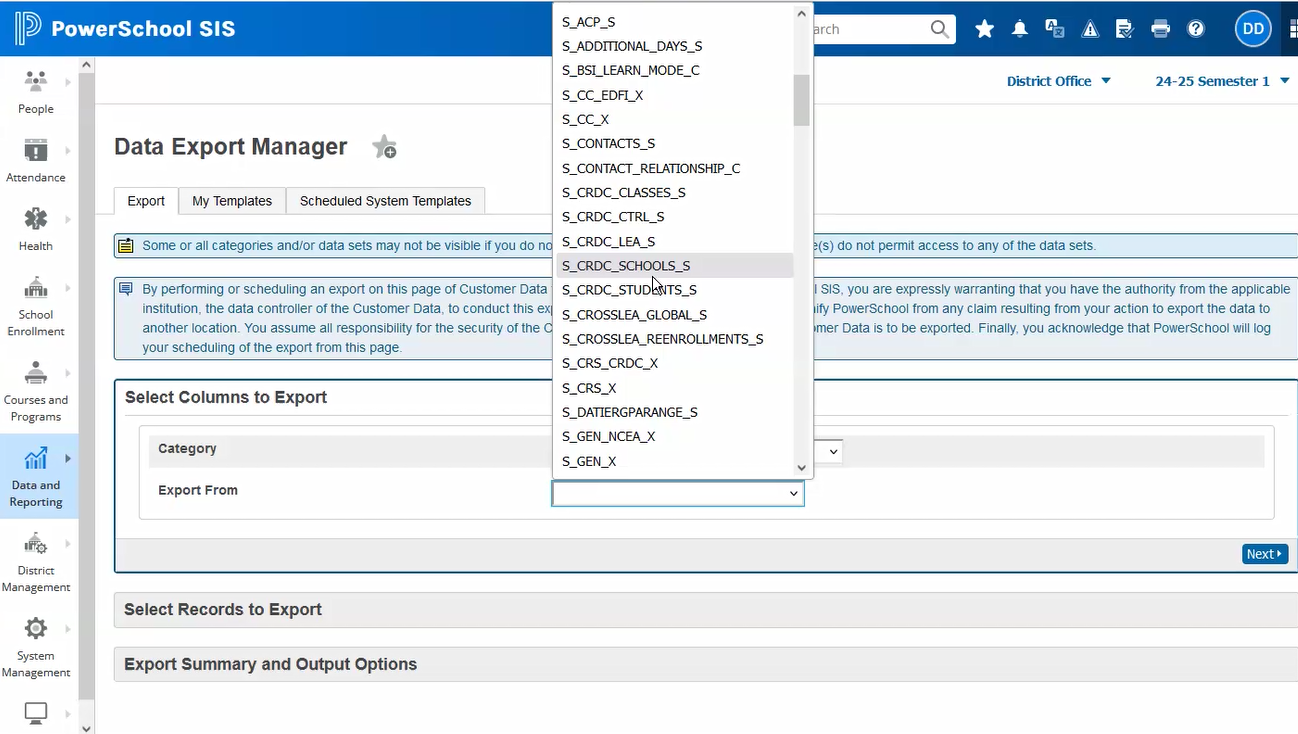
Task: Open PowerSchool help
Action: [1196, 28]
